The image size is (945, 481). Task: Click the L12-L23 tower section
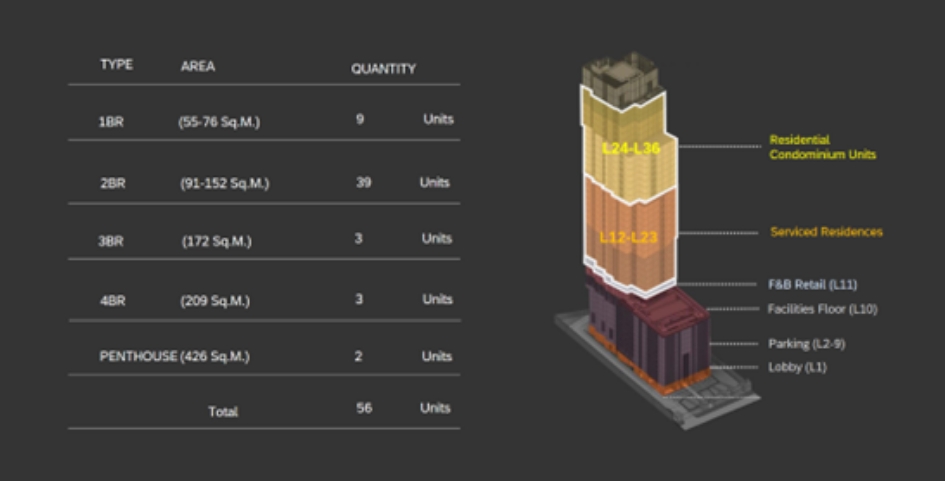click(x=627, y=236)
